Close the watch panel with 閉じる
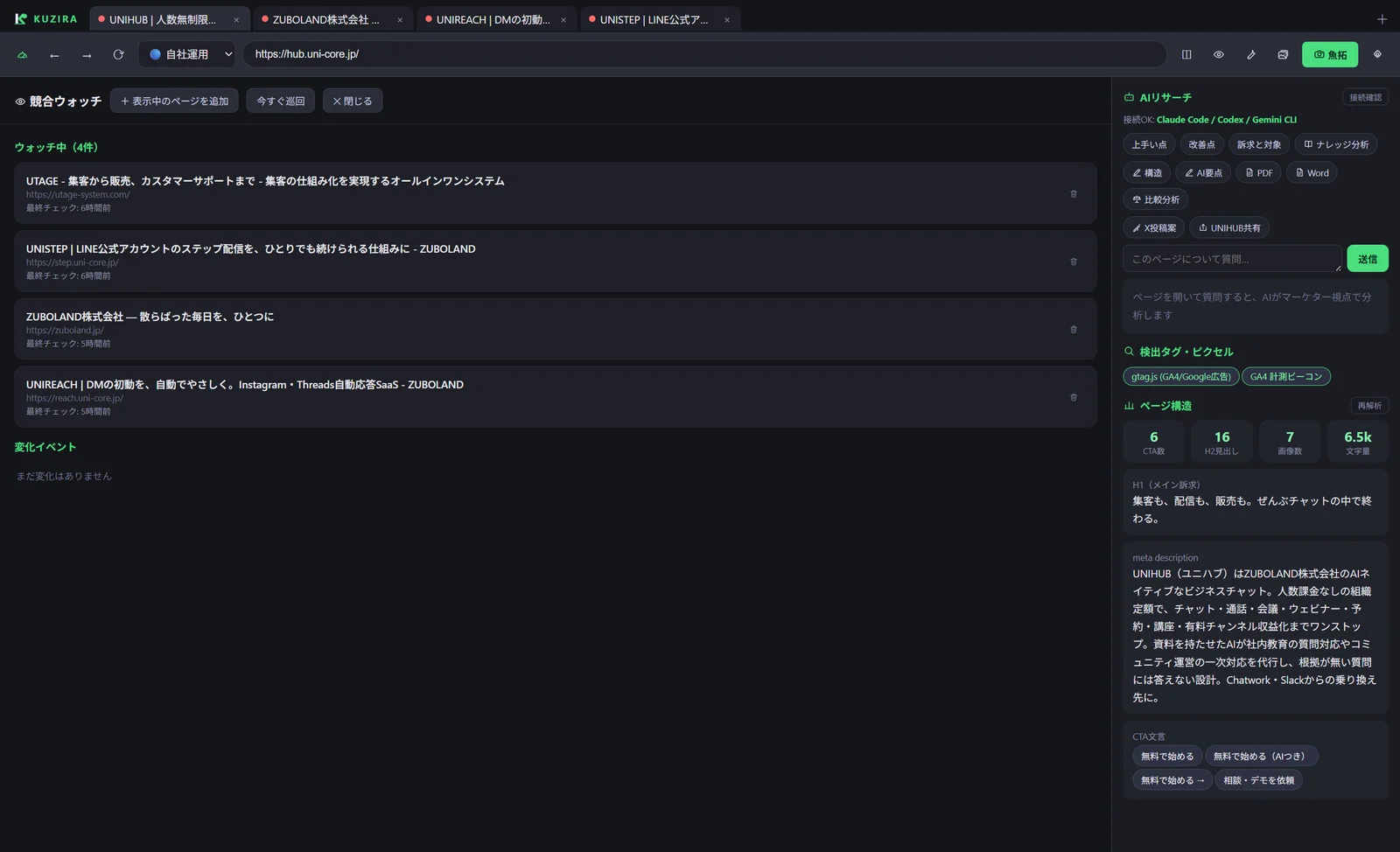1400x852 pixels. [353, 101]
